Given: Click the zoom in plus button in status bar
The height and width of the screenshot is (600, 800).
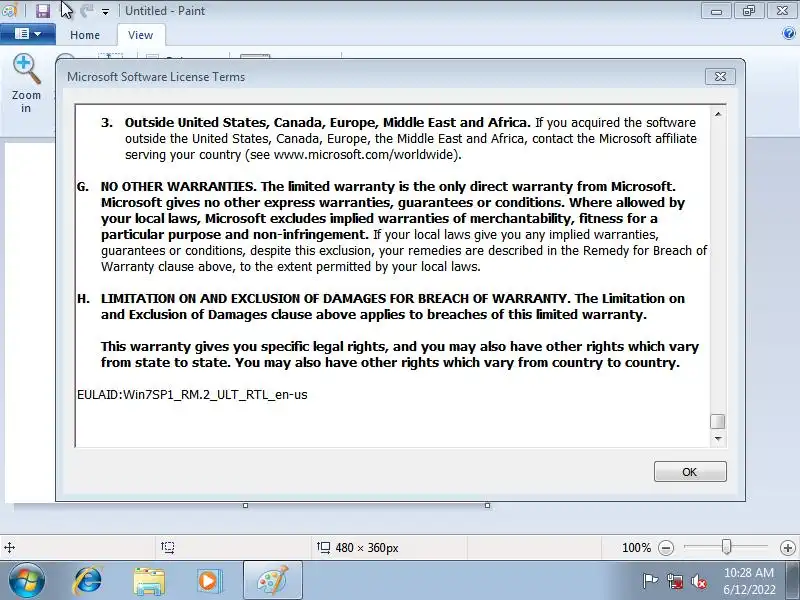Looking at the screenshot, I should [x=788, y=548].
